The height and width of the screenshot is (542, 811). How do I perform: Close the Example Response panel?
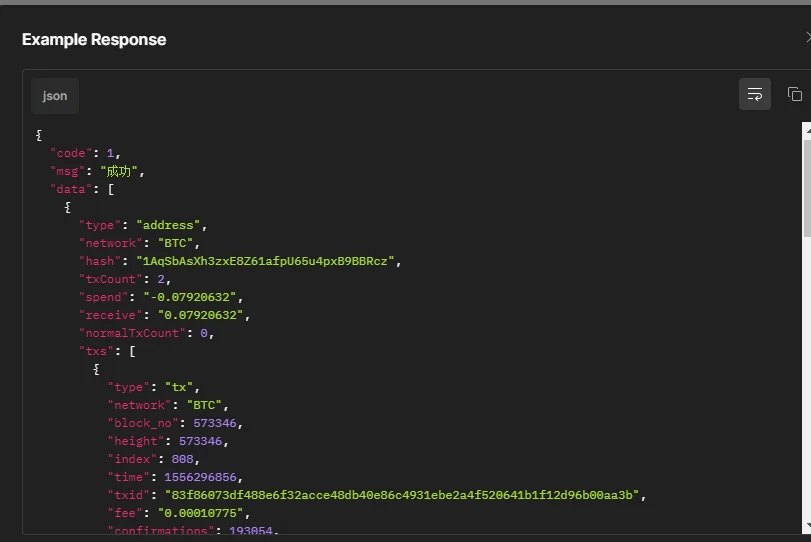(807, 38)
